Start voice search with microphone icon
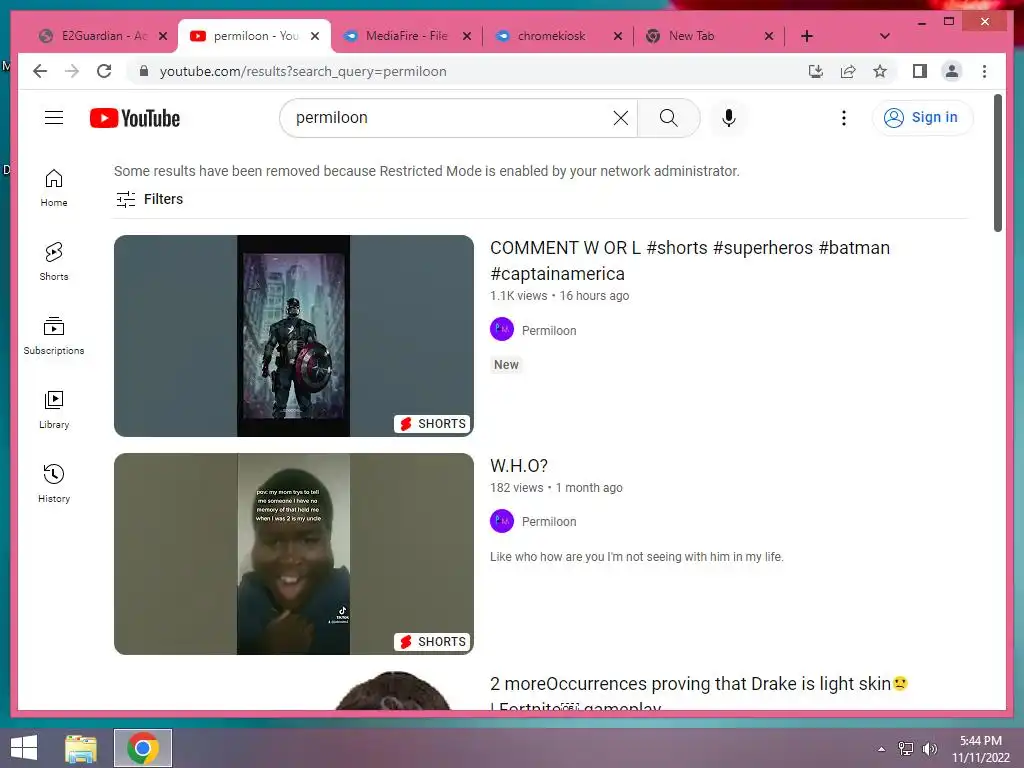The image size is (1024, 768). coord(729,118)
